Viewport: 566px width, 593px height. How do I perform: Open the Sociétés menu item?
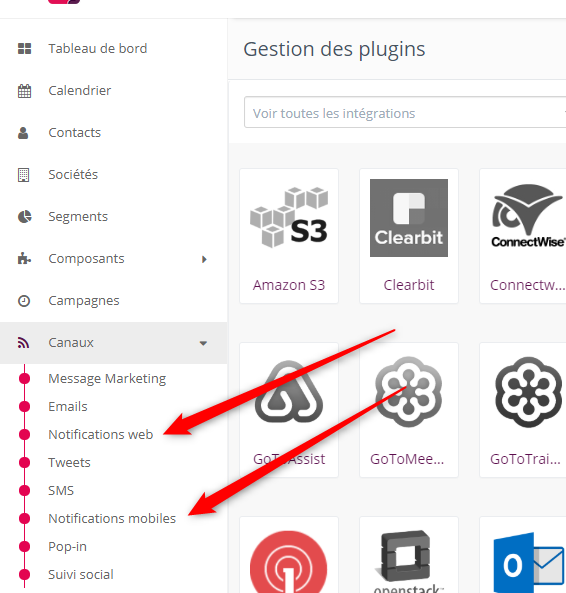73,175
